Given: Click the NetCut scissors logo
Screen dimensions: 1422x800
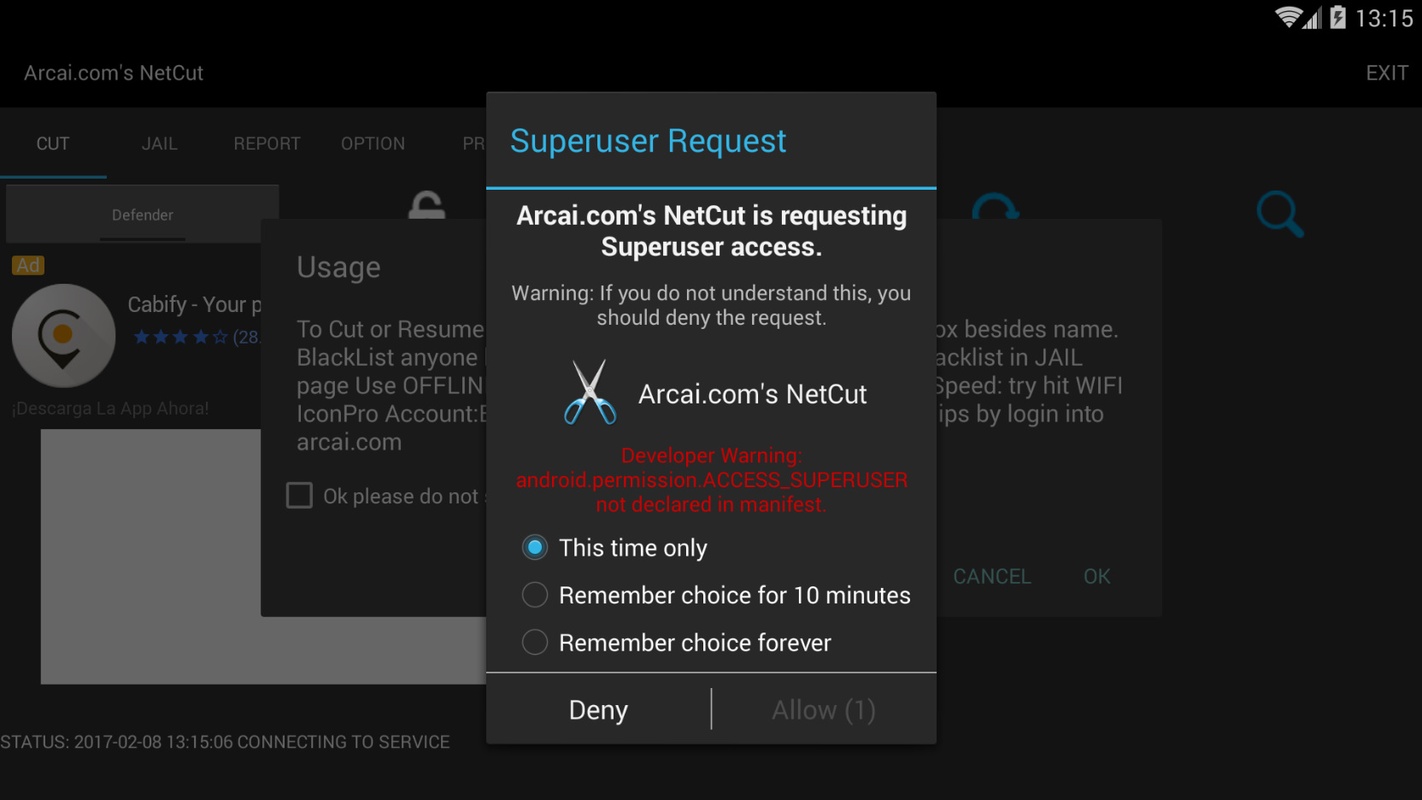Looking at the screenshot, I should [x=588, y=390].
